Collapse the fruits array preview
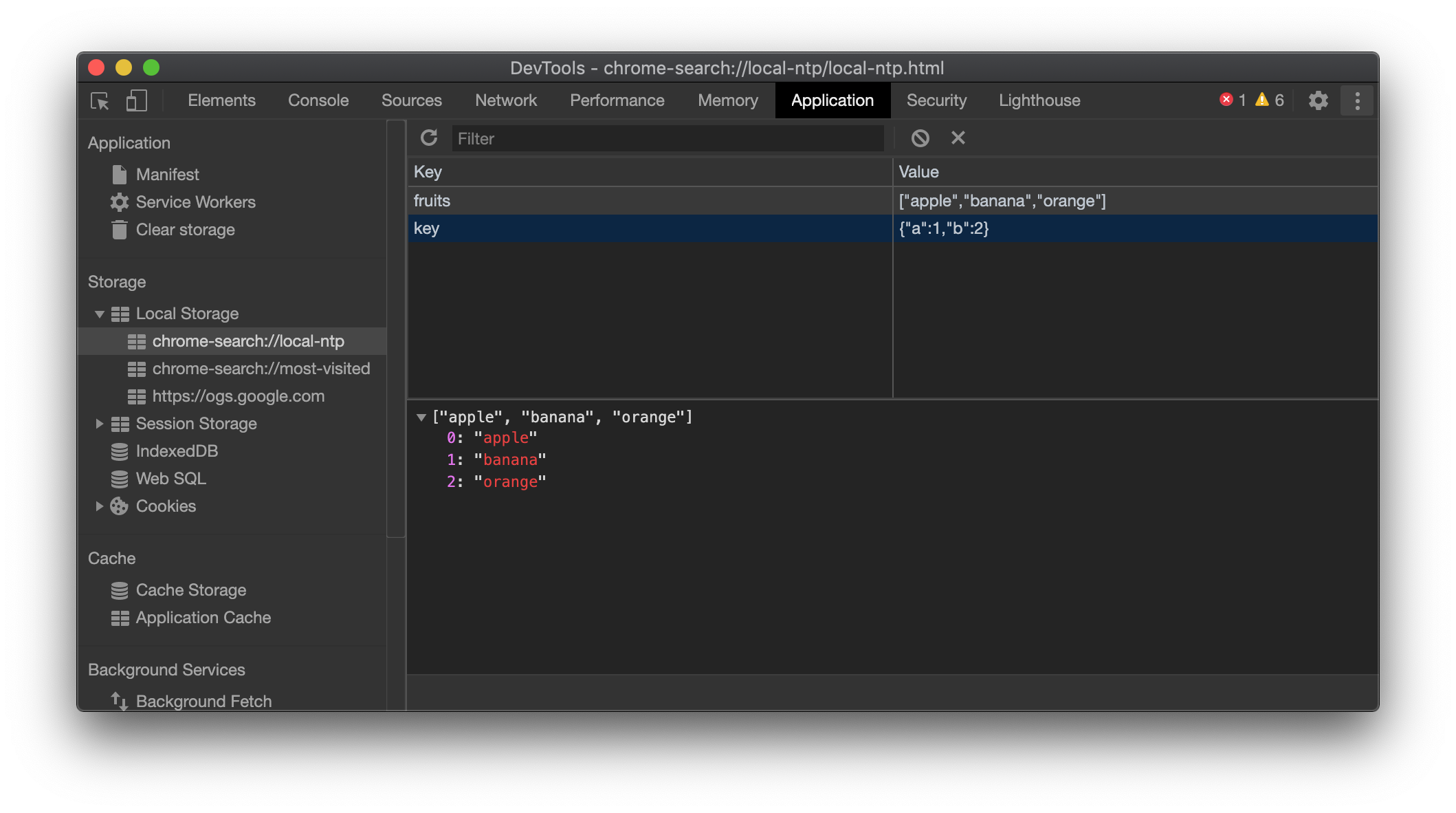Image resolution: width=1456 pixels, height=813 pixels. tap(421, 418)
